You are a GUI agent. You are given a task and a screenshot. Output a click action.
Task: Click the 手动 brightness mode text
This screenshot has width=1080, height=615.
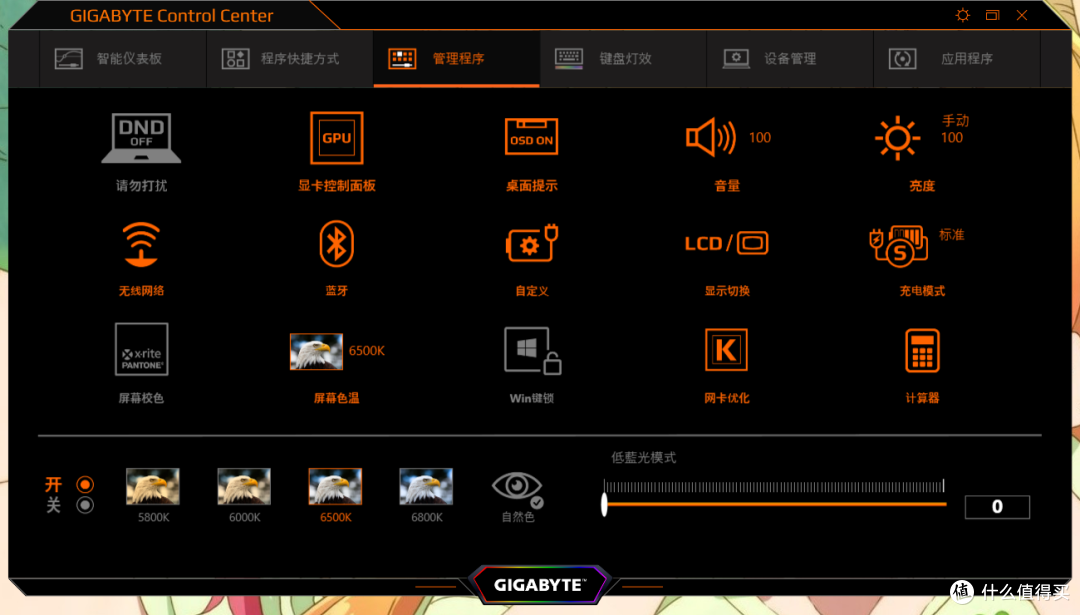[955, 121]
